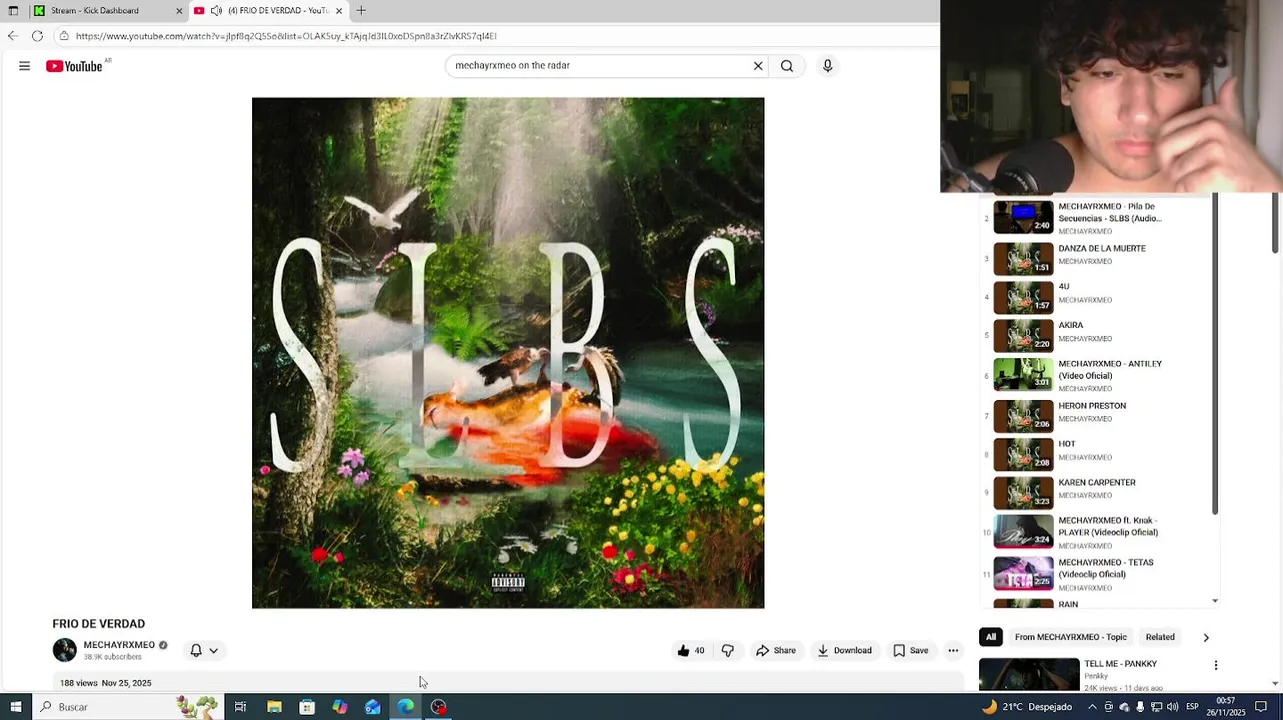Image resolution: width=1283 pixels, height=720 pixels.
Task: Go back in the browser
Action: 12,36
